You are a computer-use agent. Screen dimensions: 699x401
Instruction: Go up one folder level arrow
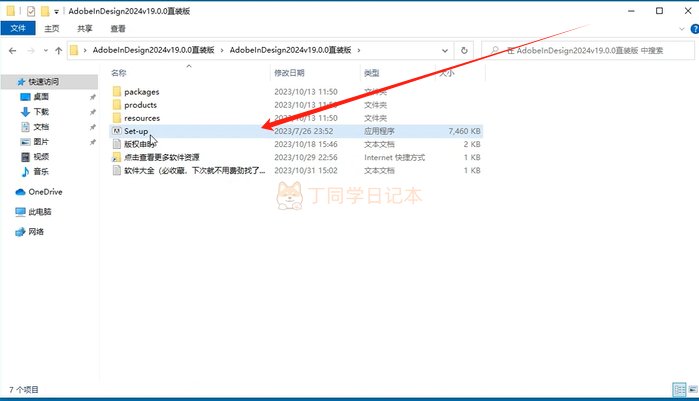click(x=58, y=51)
